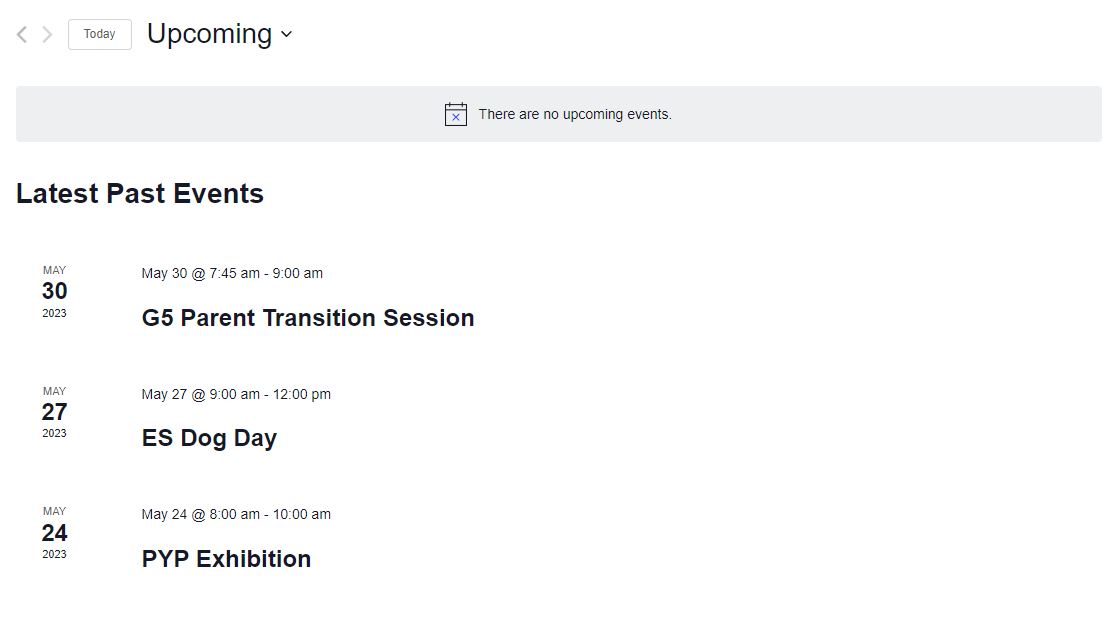The image size is (1118, 633).
Task: Click the 2023 year below day 24
Action: click(54, 554)
